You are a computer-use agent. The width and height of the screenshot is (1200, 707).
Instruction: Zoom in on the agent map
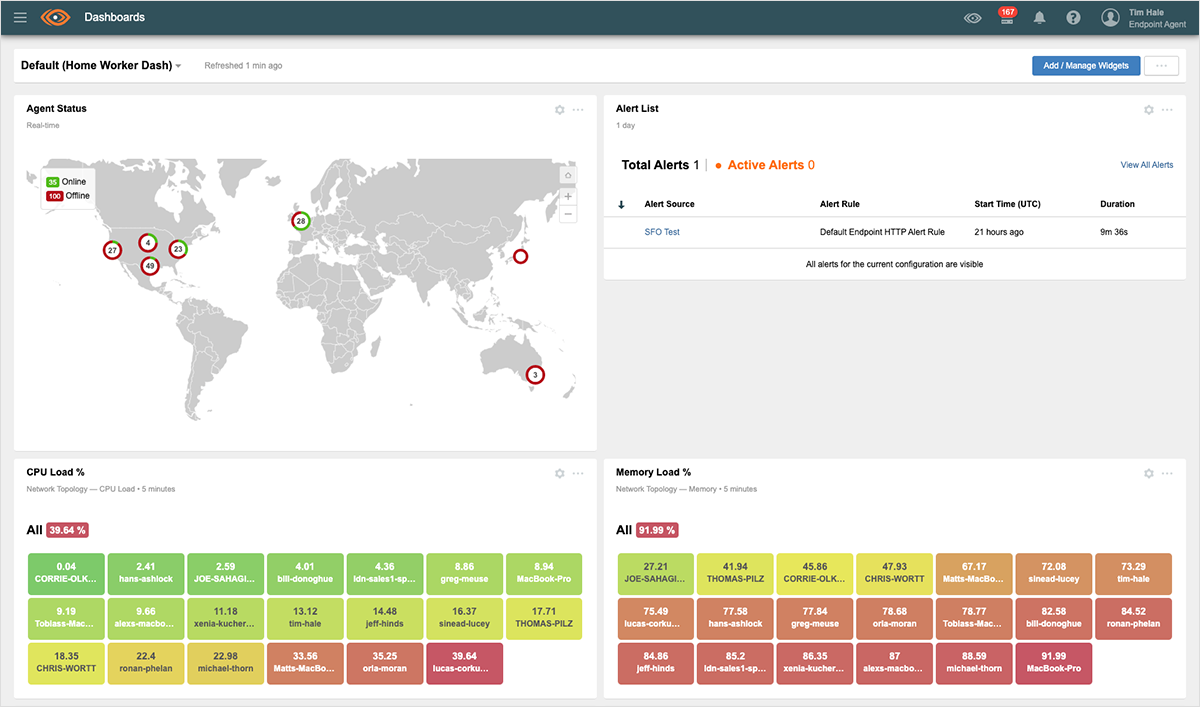pyautogui.click(x=568, y=197)
